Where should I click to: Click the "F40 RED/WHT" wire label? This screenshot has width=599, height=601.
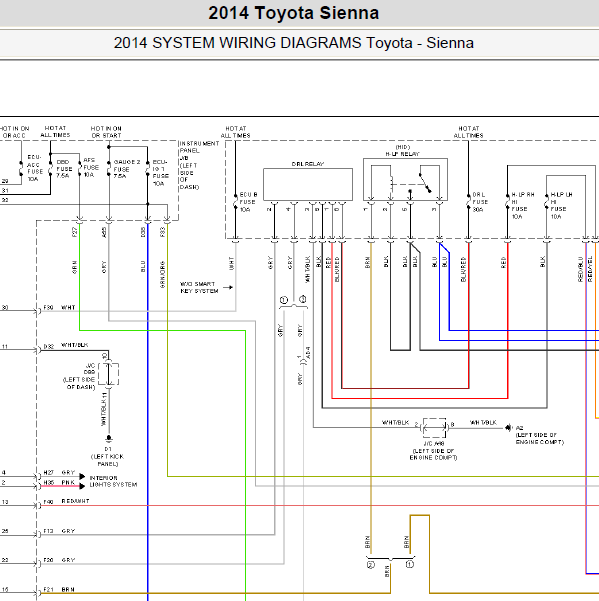[x=66, y=501]
